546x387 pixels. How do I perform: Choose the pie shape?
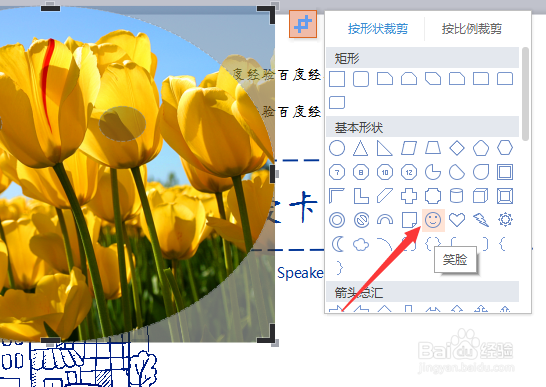click(433, 172)
